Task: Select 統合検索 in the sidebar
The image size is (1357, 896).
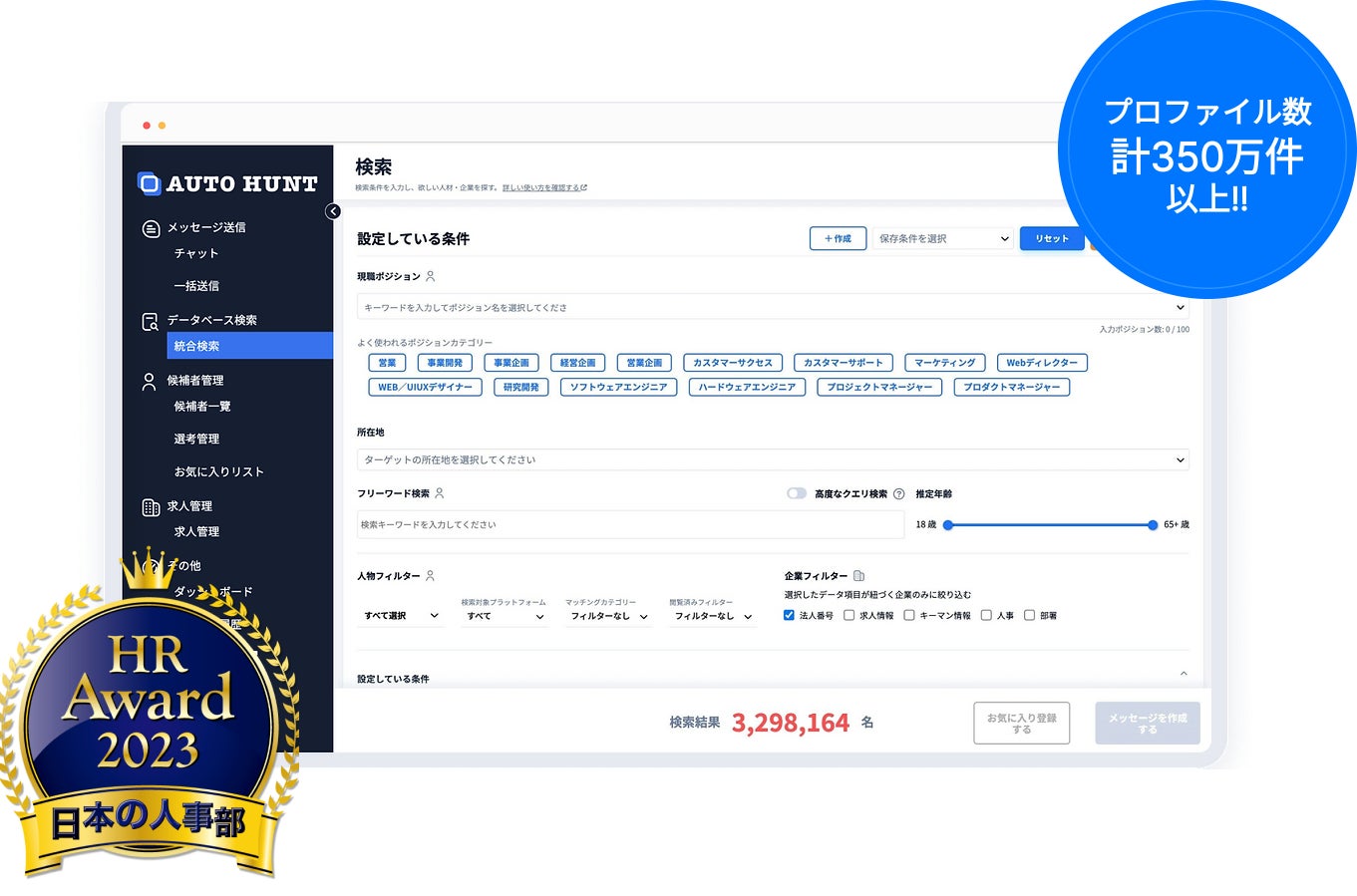Action: click(x=250, y=346)
